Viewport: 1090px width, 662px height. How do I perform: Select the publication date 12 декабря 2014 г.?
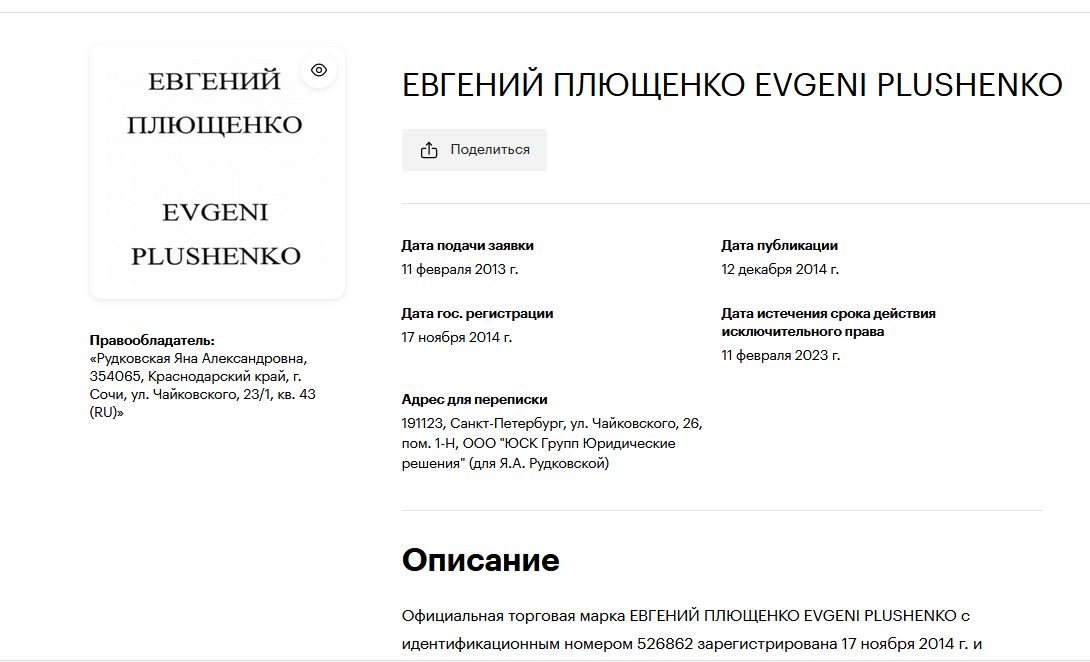click(780, 269)
